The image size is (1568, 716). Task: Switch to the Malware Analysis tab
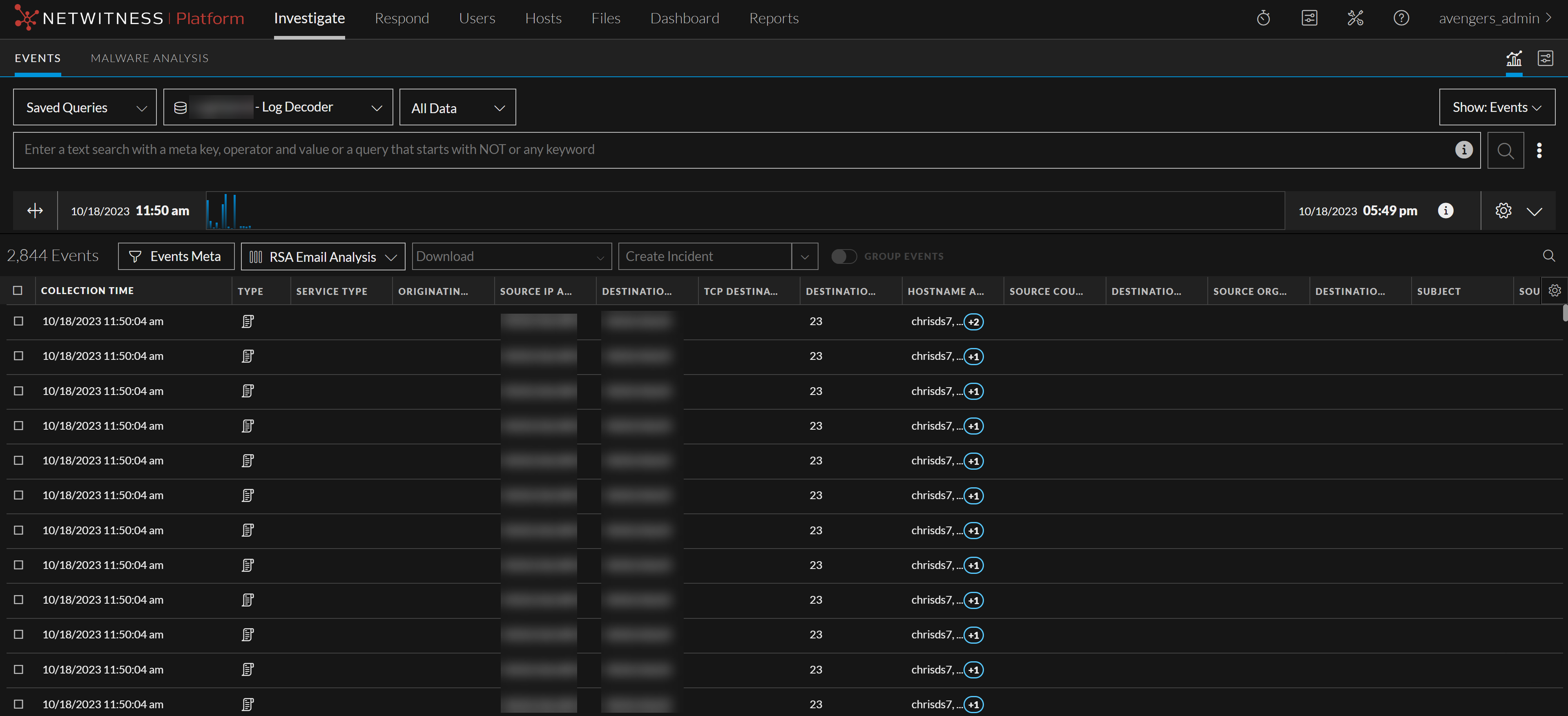pos(149,58)
